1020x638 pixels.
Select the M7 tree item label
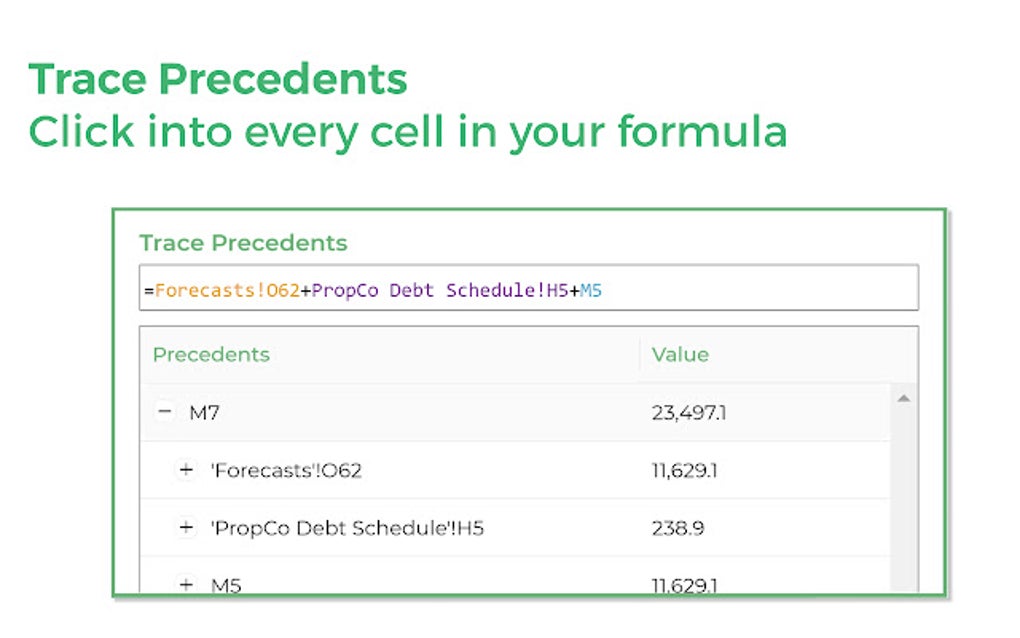(x=204, y=412)
